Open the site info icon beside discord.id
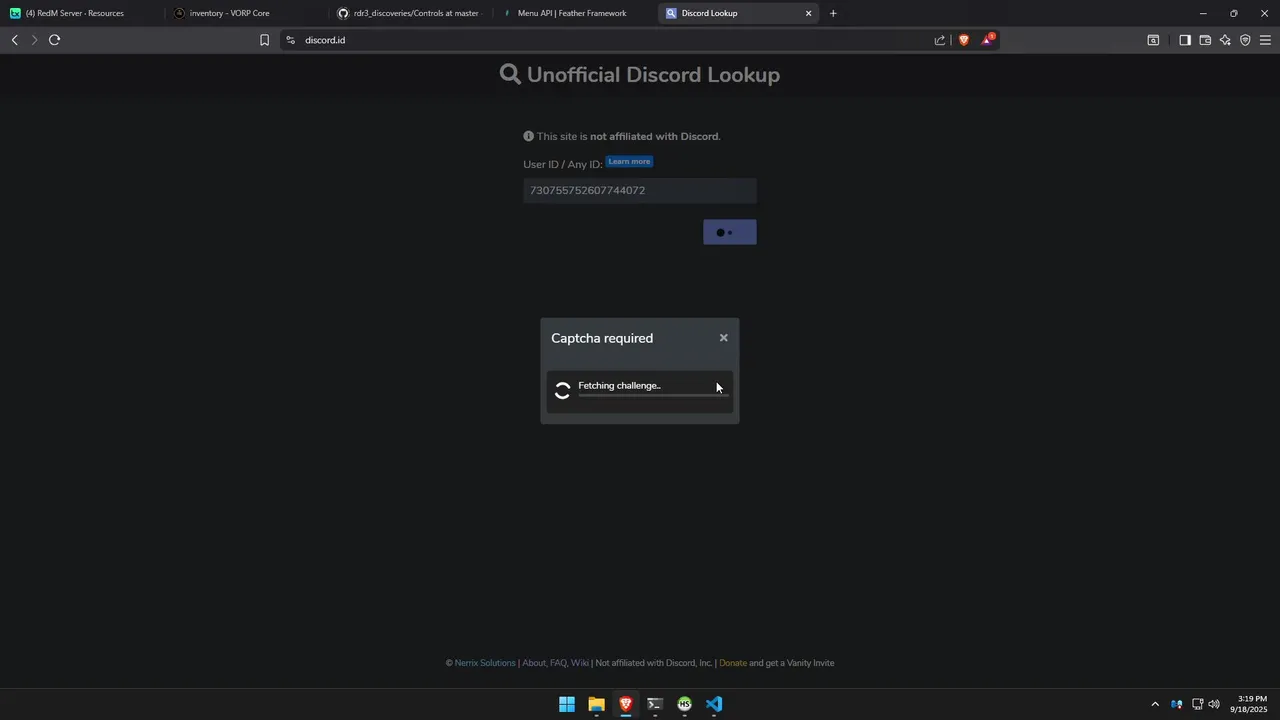 (x=290, y=40)
